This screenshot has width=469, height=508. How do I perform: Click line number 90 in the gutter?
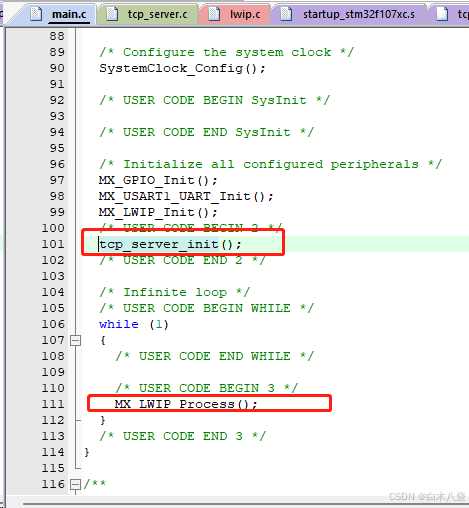[x=57, y=68]
